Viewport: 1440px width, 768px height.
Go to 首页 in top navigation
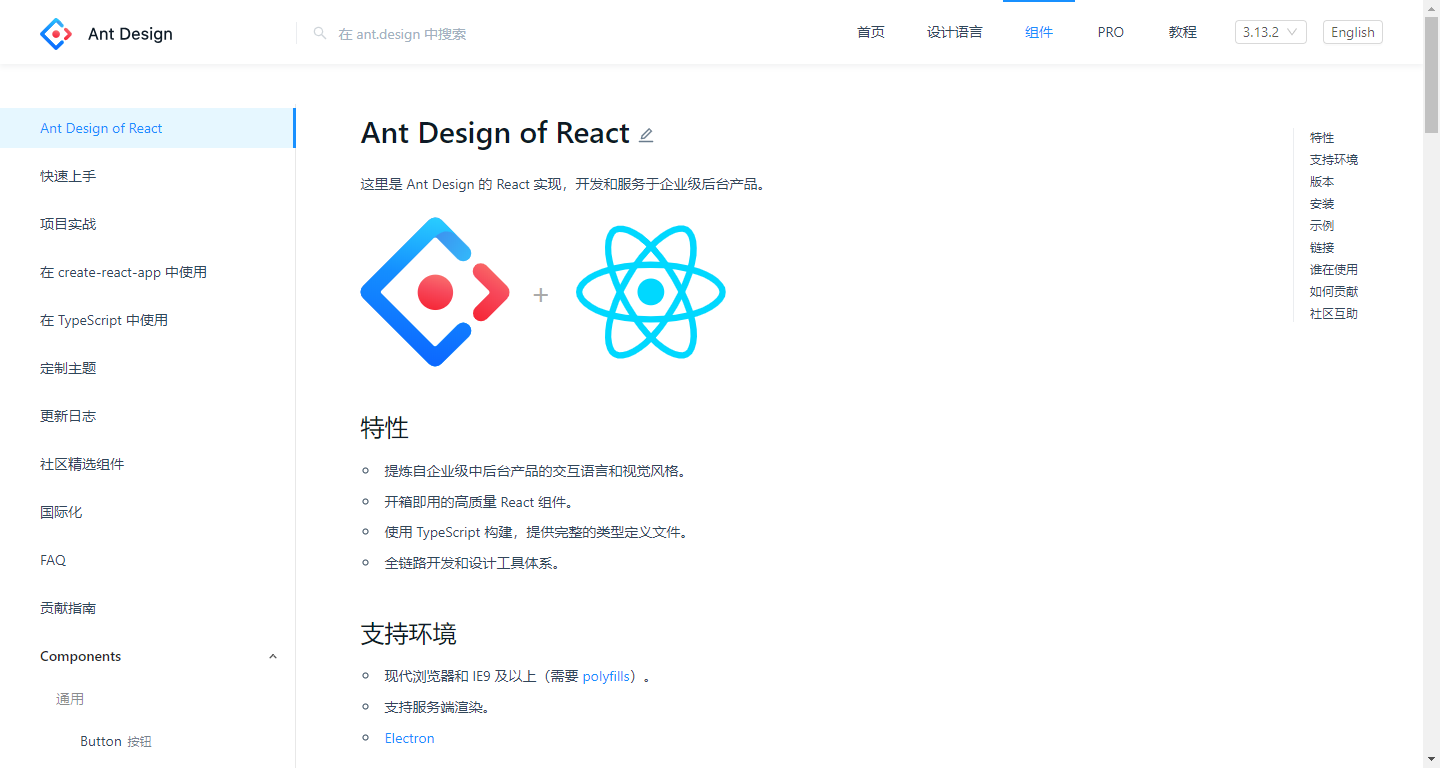coord(871,32)
